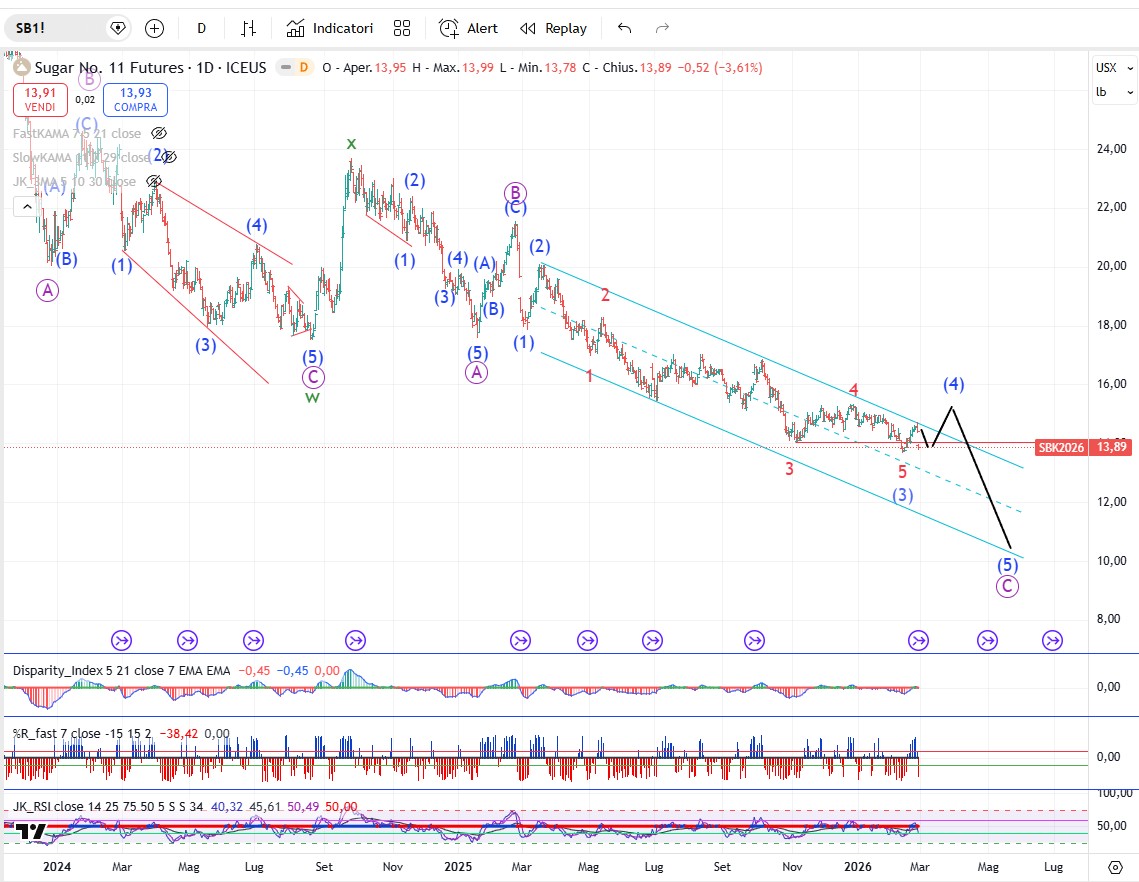1139x882 pixels.
Task: Click the red VENDI sell button
Action: tap(40, 100)
